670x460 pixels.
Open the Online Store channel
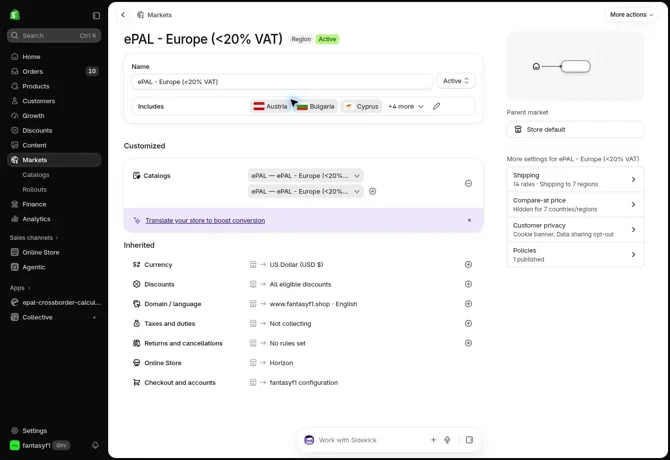(x=54, y=252)
